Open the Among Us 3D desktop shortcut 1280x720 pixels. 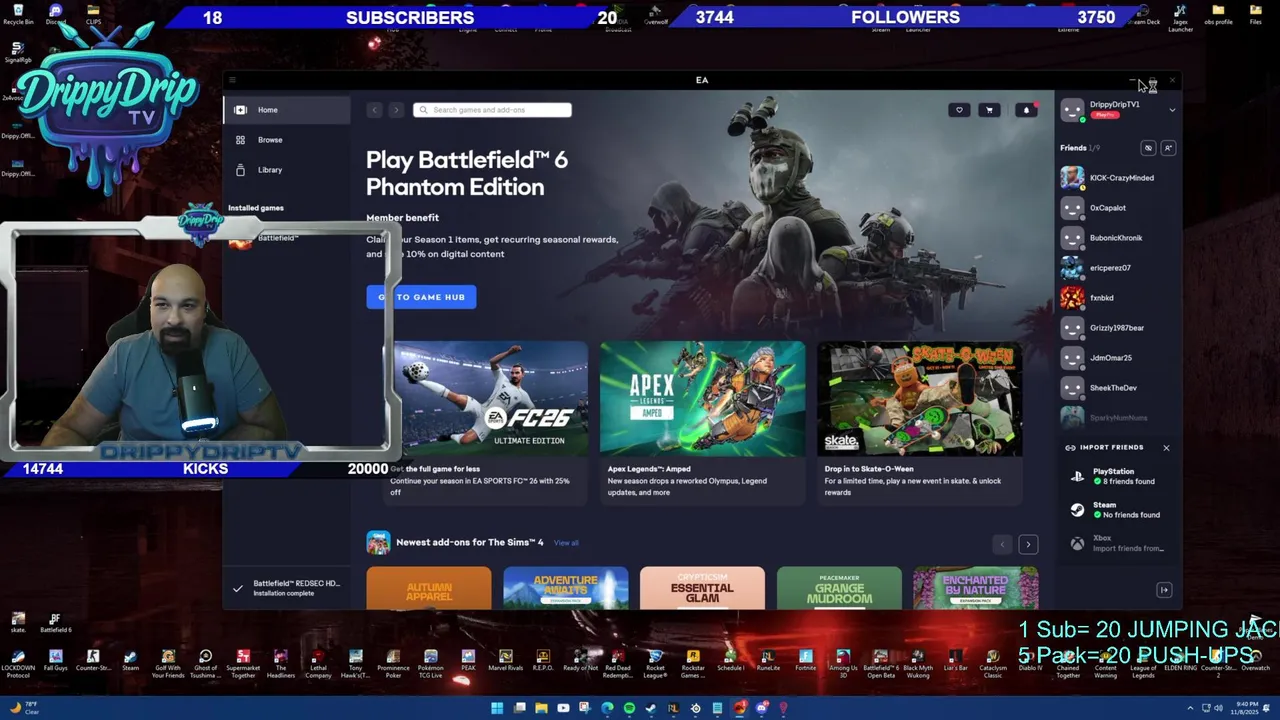pos(843,664)
